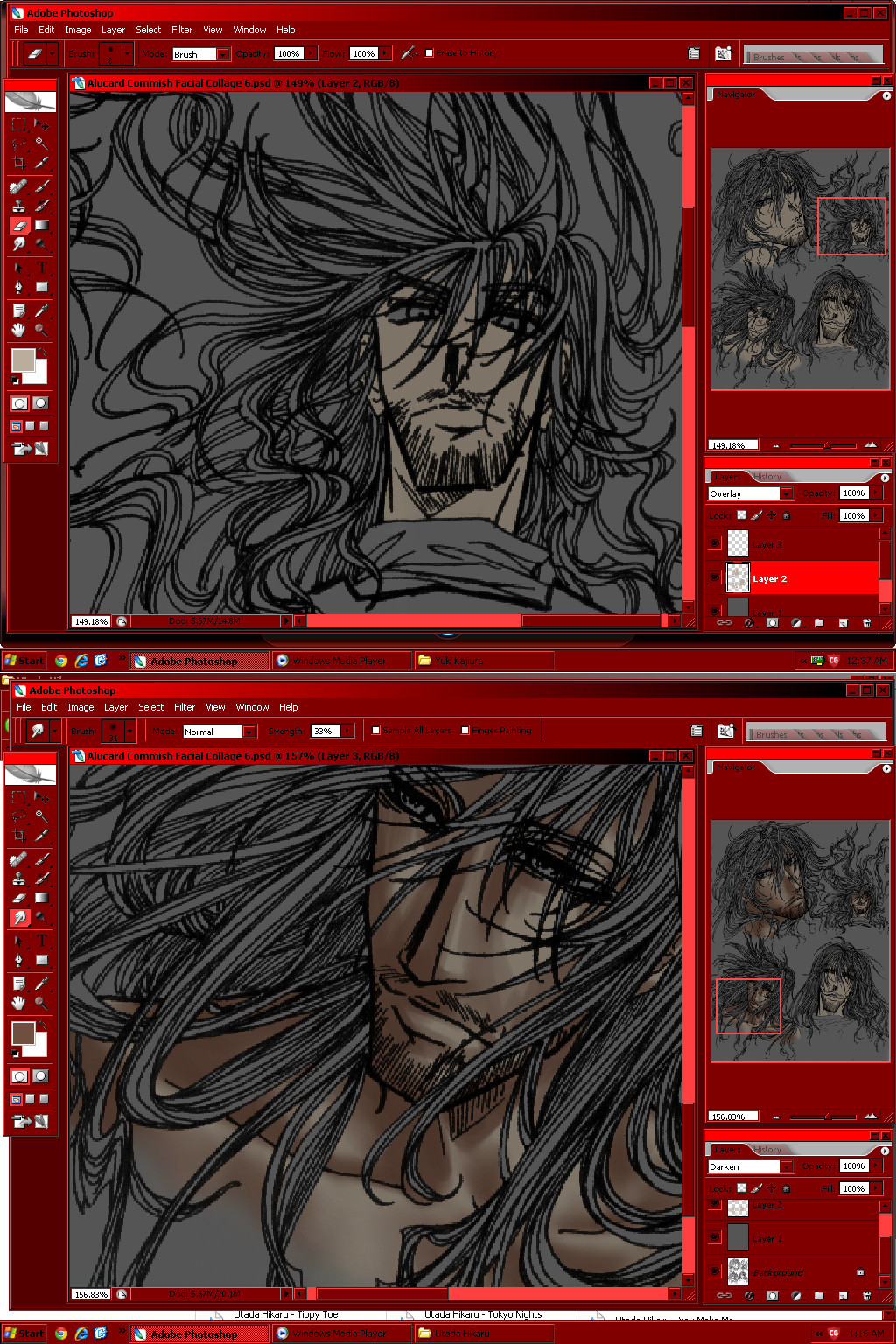Open the Filter menu in the 149% window

coord(182,30)
